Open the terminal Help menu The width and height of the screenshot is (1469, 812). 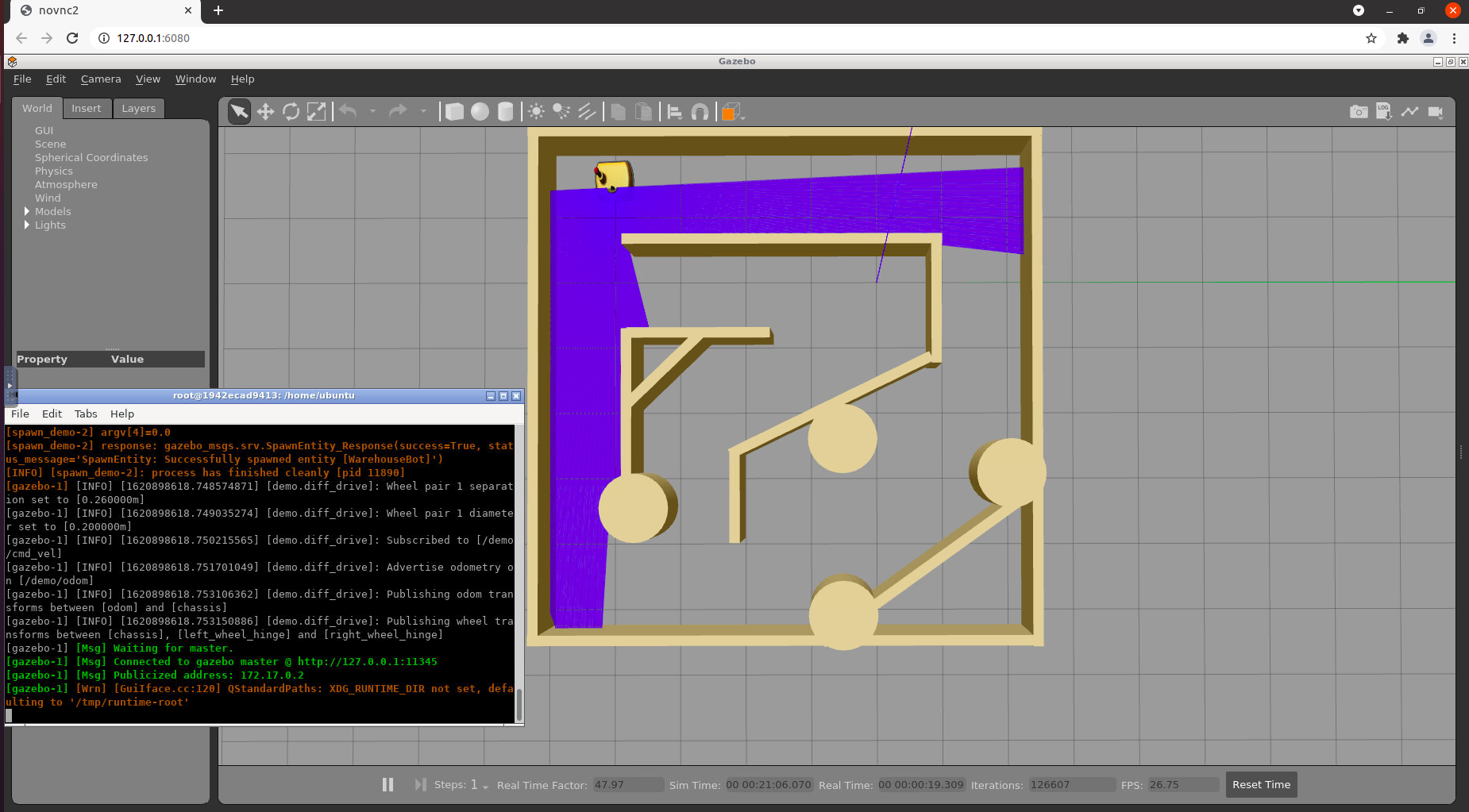point(122,414)
